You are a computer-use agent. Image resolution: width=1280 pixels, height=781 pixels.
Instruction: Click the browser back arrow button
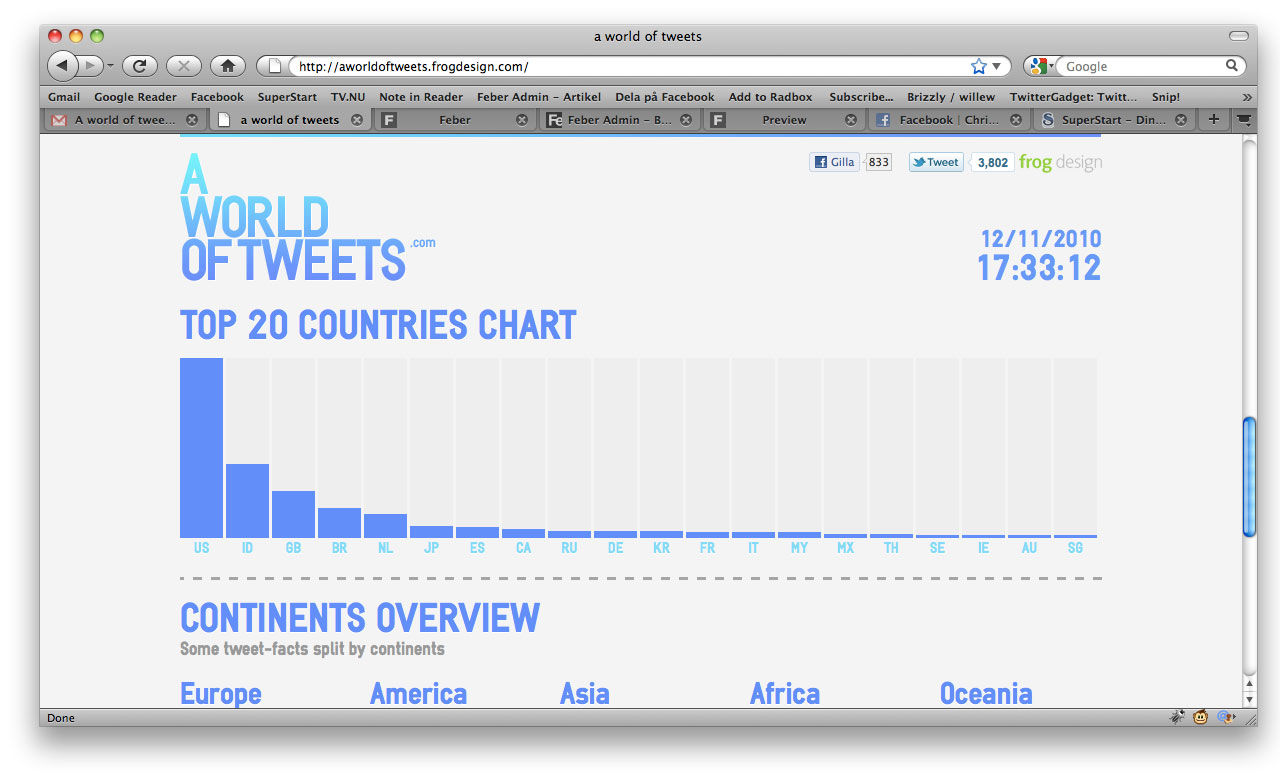point(62,66)
